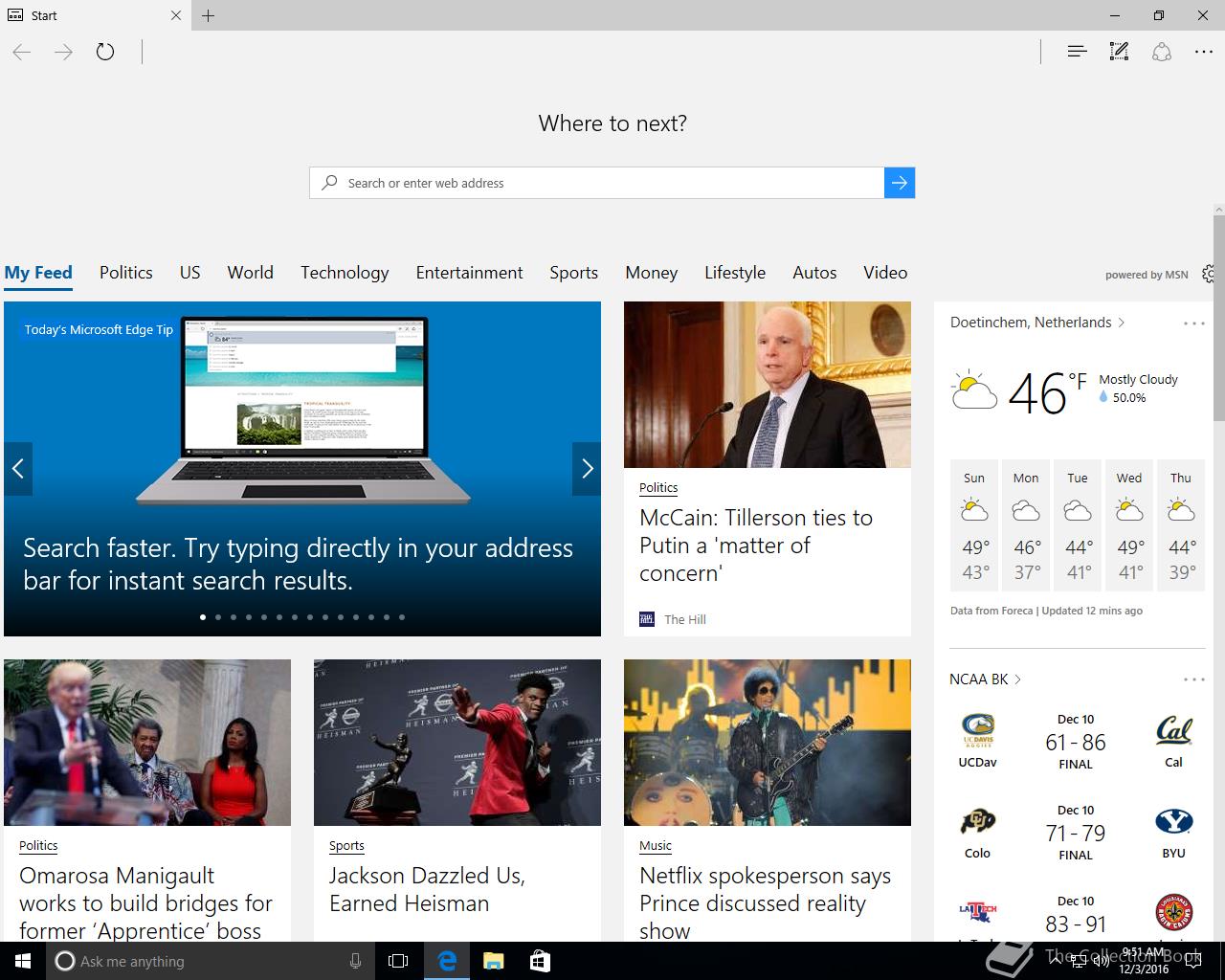Open the Video tab
This screenshot has height=980, width=1225.
coord(885,273)
